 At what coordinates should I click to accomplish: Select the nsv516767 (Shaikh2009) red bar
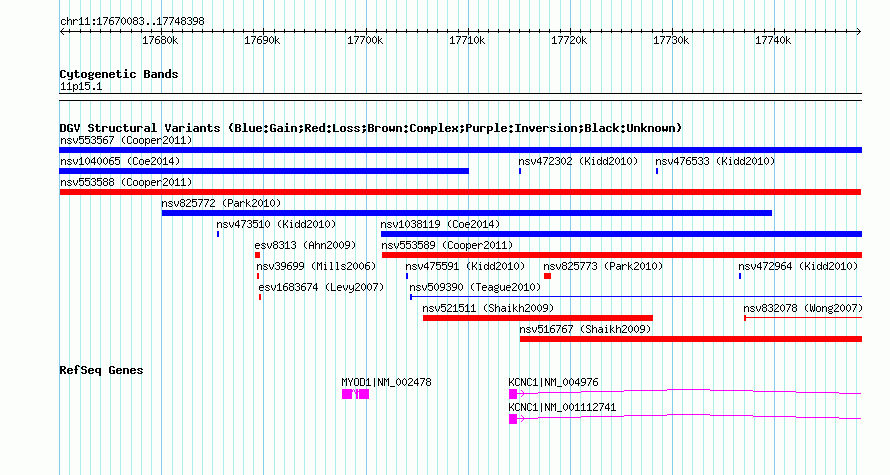pos(691,339)
